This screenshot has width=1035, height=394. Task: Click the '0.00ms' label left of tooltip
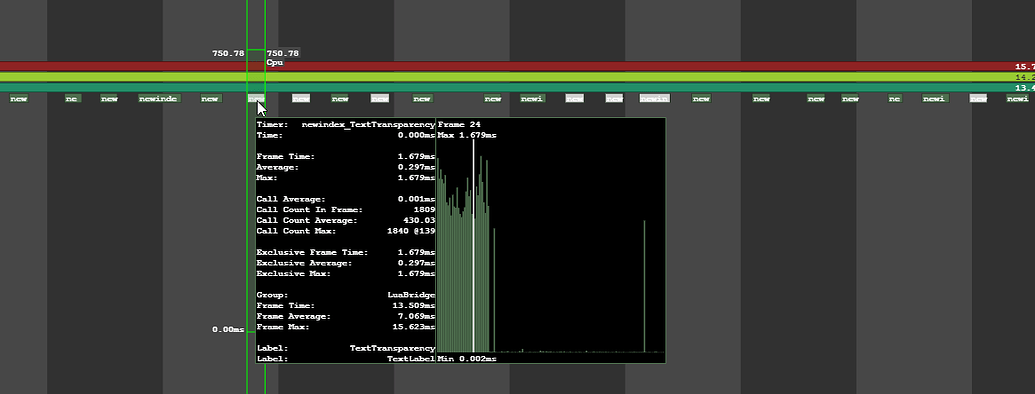[228, 329]
